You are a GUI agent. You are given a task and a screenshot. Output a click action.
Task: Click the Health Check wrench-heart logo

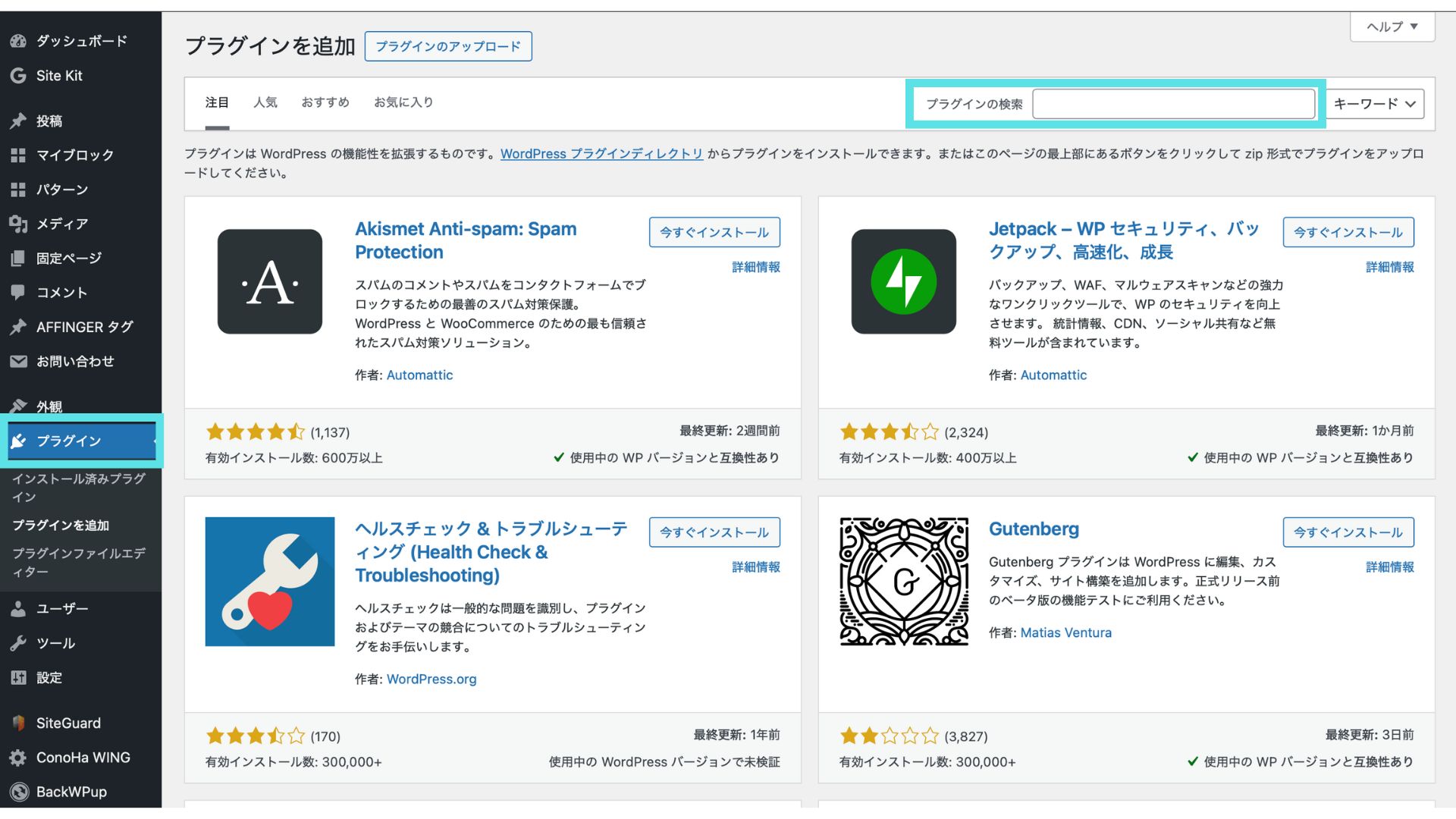click(x=270, y=582)
